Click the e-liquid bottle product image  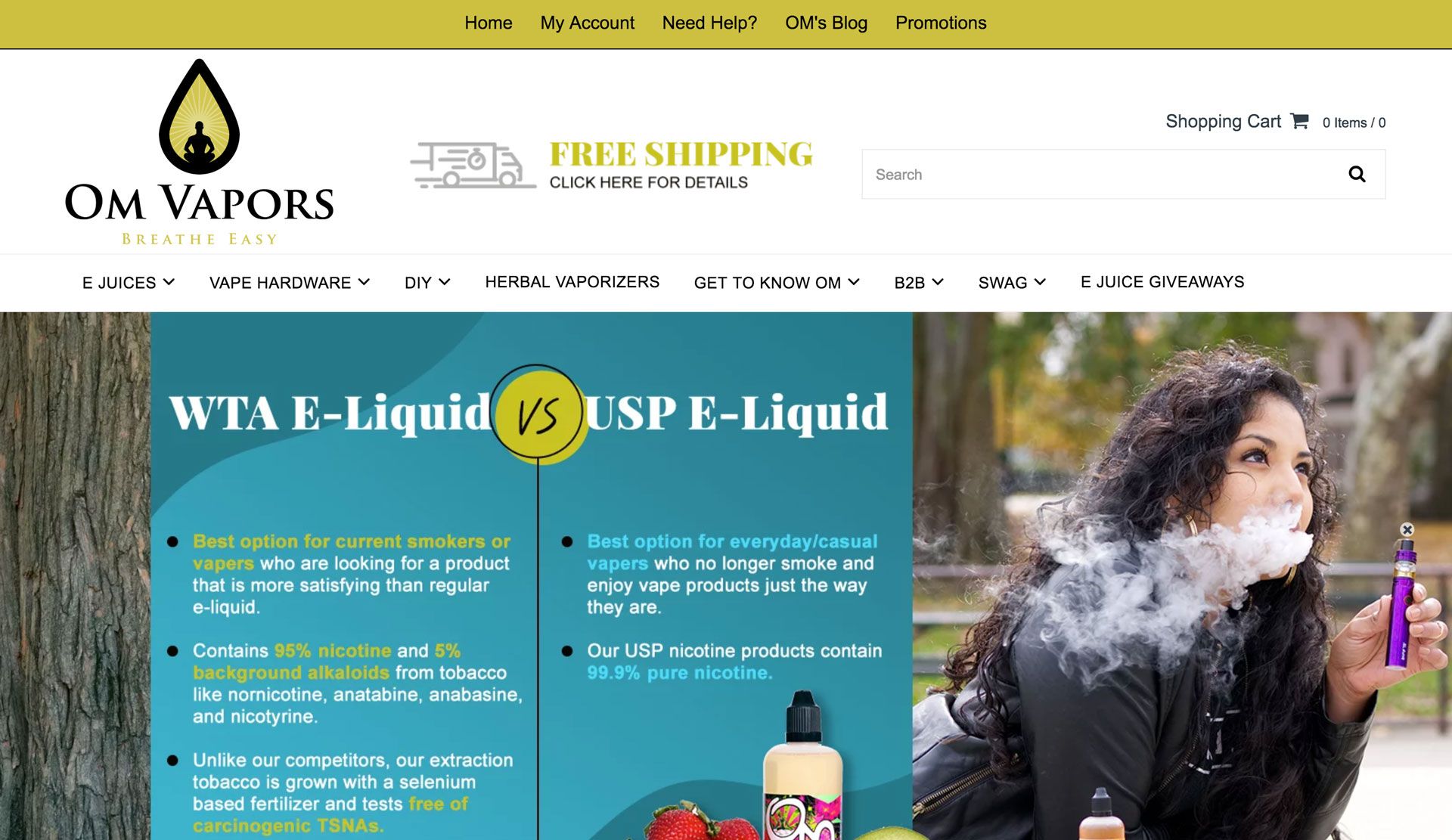pos(802,767)
